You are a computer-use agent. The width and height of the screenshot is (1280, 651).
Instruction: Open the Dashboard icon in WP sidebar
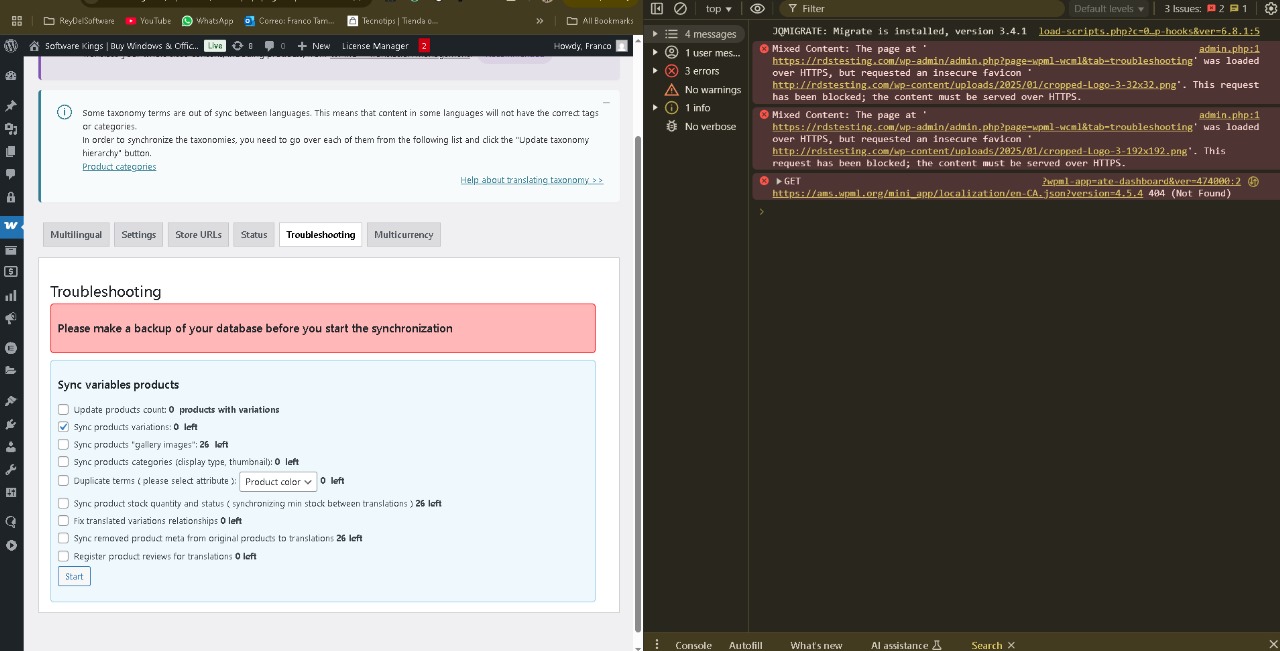point(11,76)
